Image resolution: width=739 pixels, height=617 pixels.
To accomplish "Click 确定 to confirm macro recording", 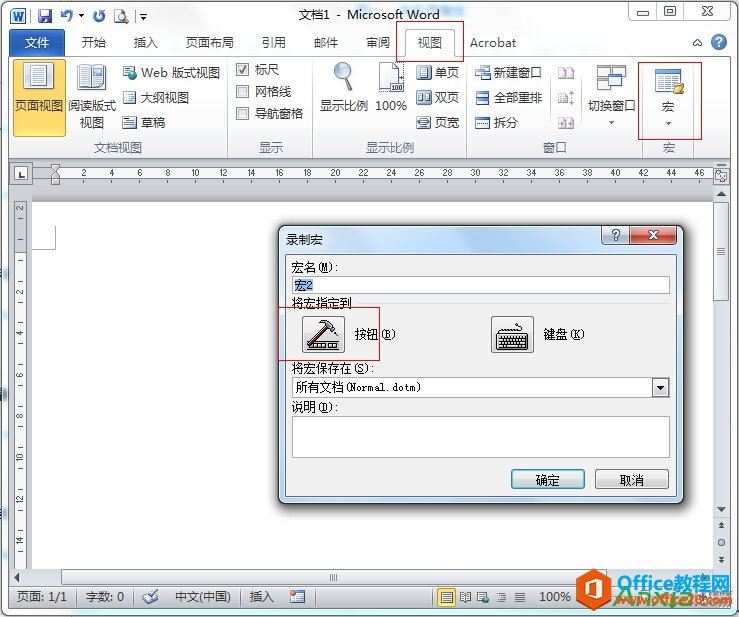I will tap(548, 480).
